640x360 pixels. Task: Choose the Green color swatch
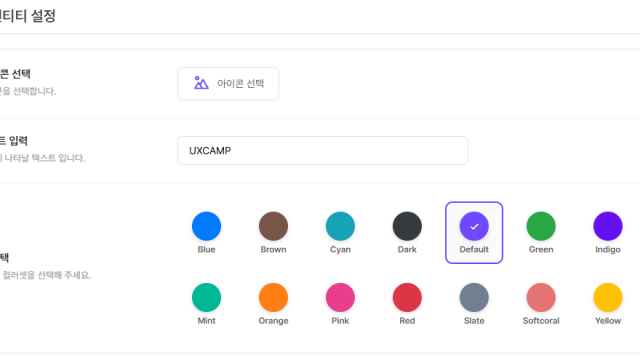click(x=541, y=226)
